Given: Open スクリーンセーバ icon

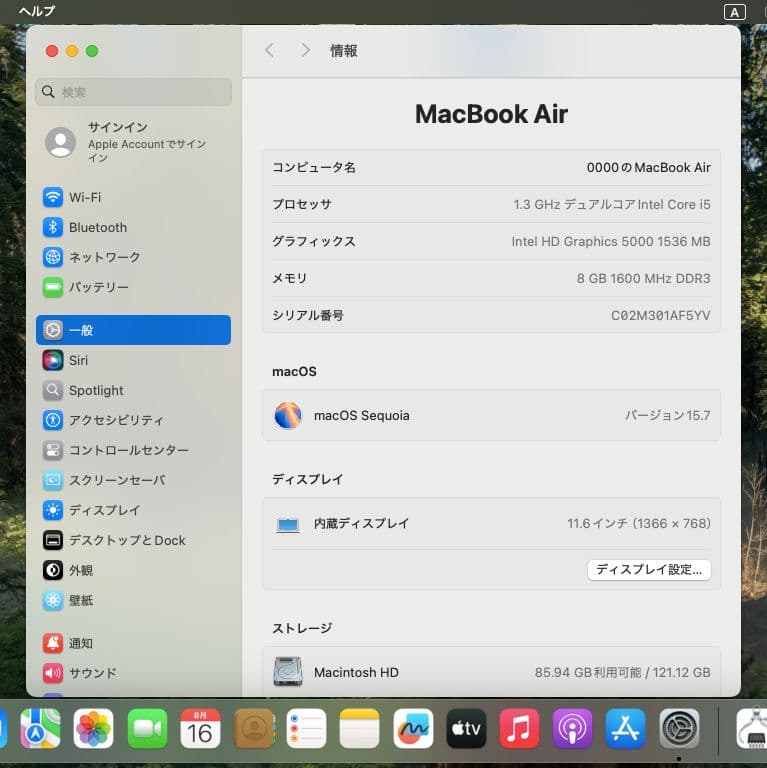Looking at the screenshot, I should [53, 480].
